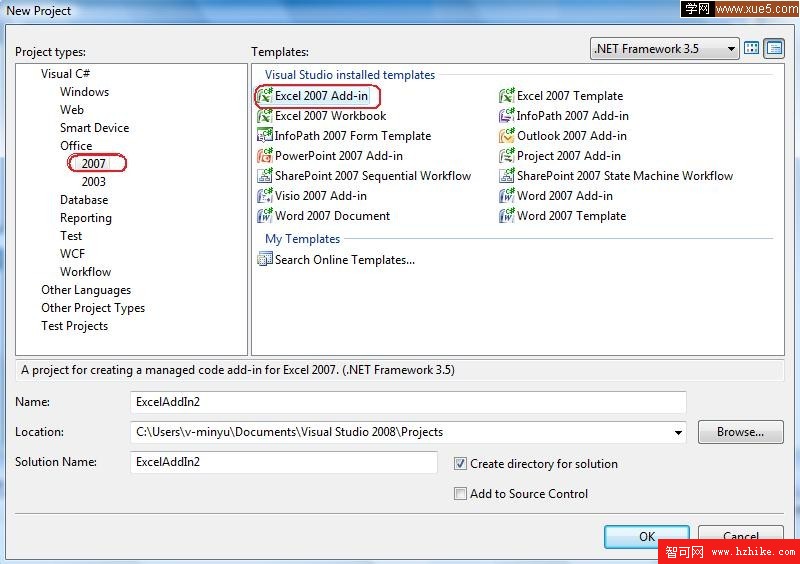Select the Smart Device project type
This screenshot has height=564, width=800.
94,128
